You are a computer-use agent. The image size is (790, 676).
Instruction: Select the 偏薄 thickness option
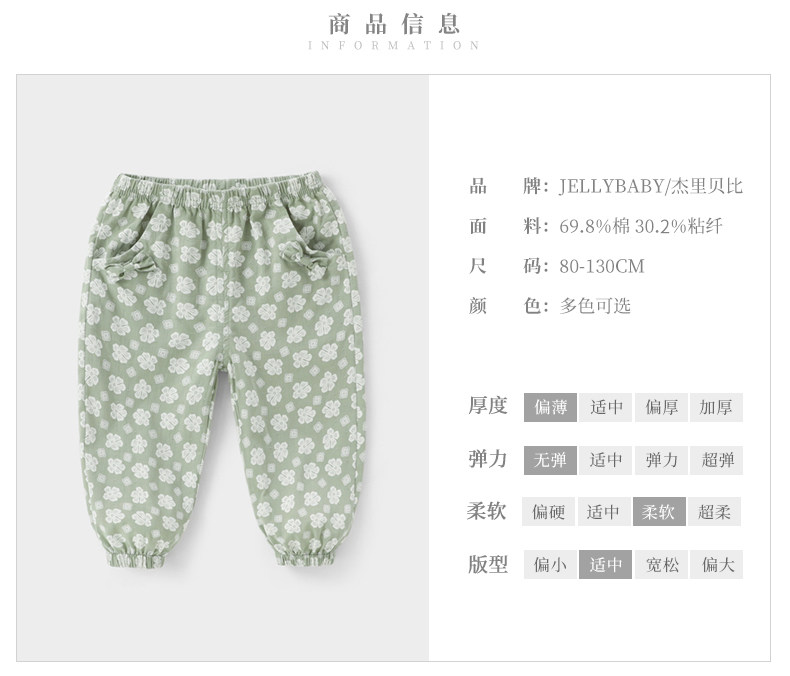550,407
